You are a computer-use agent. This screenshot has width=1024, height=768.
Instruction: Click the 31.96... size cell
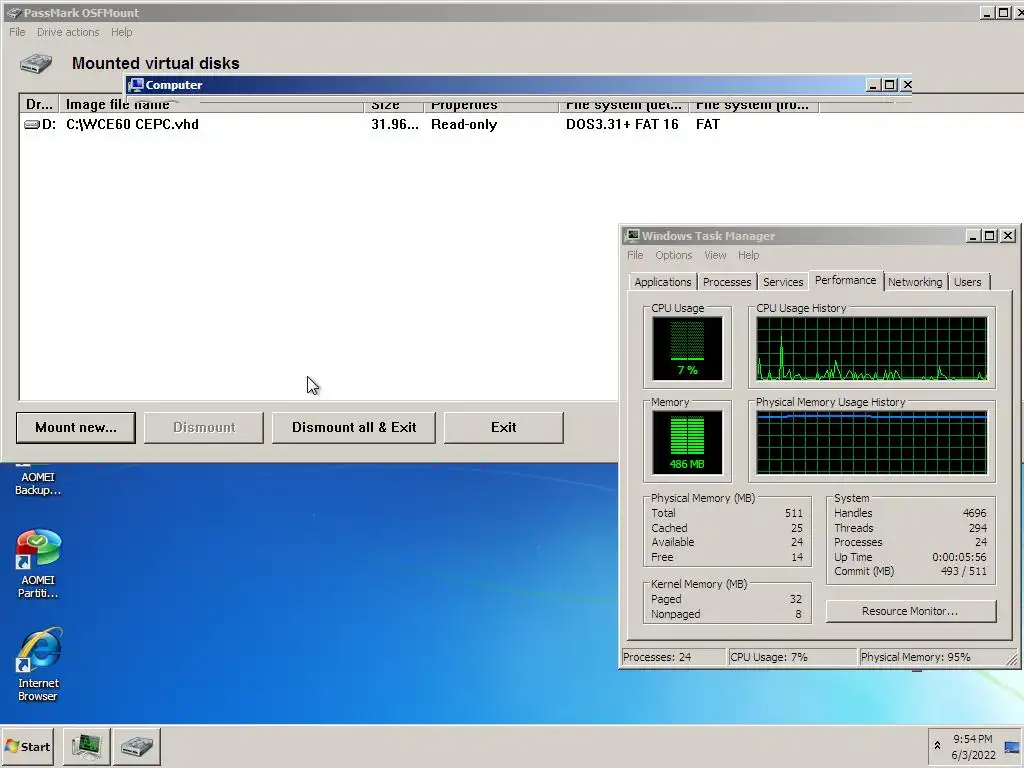tap(394, 125)
